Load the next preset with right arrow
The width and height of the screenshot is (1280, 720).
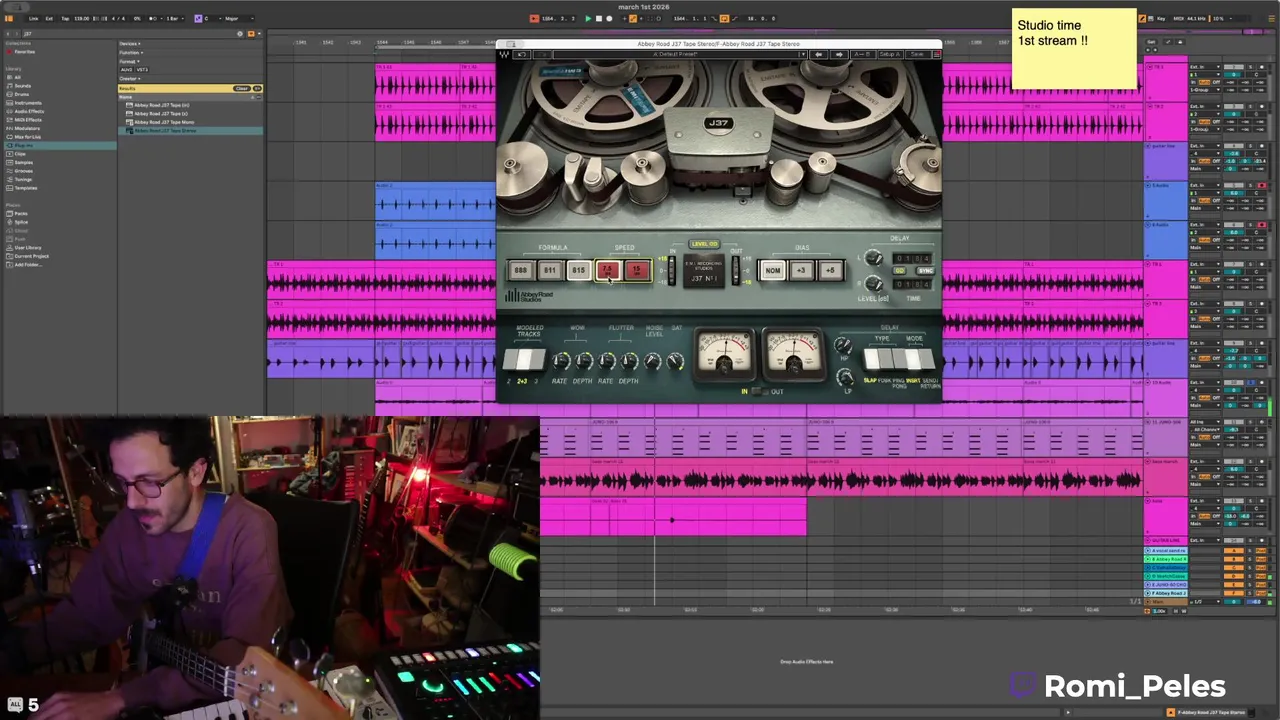pyautogui.click(x=839, y=54)
